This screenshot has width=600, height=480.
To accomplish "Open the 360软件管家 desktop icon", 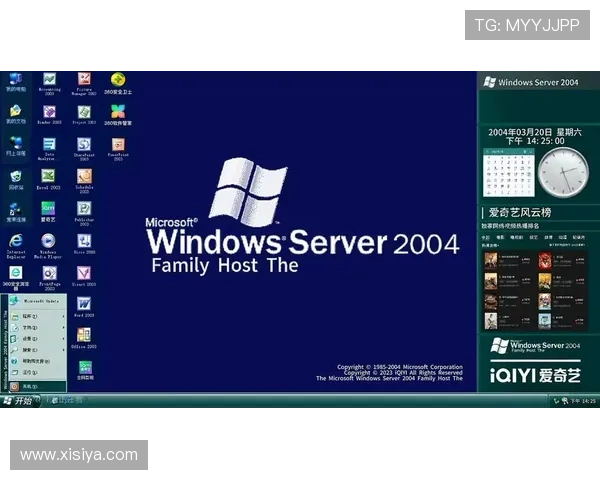I will (x=118, y=115).
